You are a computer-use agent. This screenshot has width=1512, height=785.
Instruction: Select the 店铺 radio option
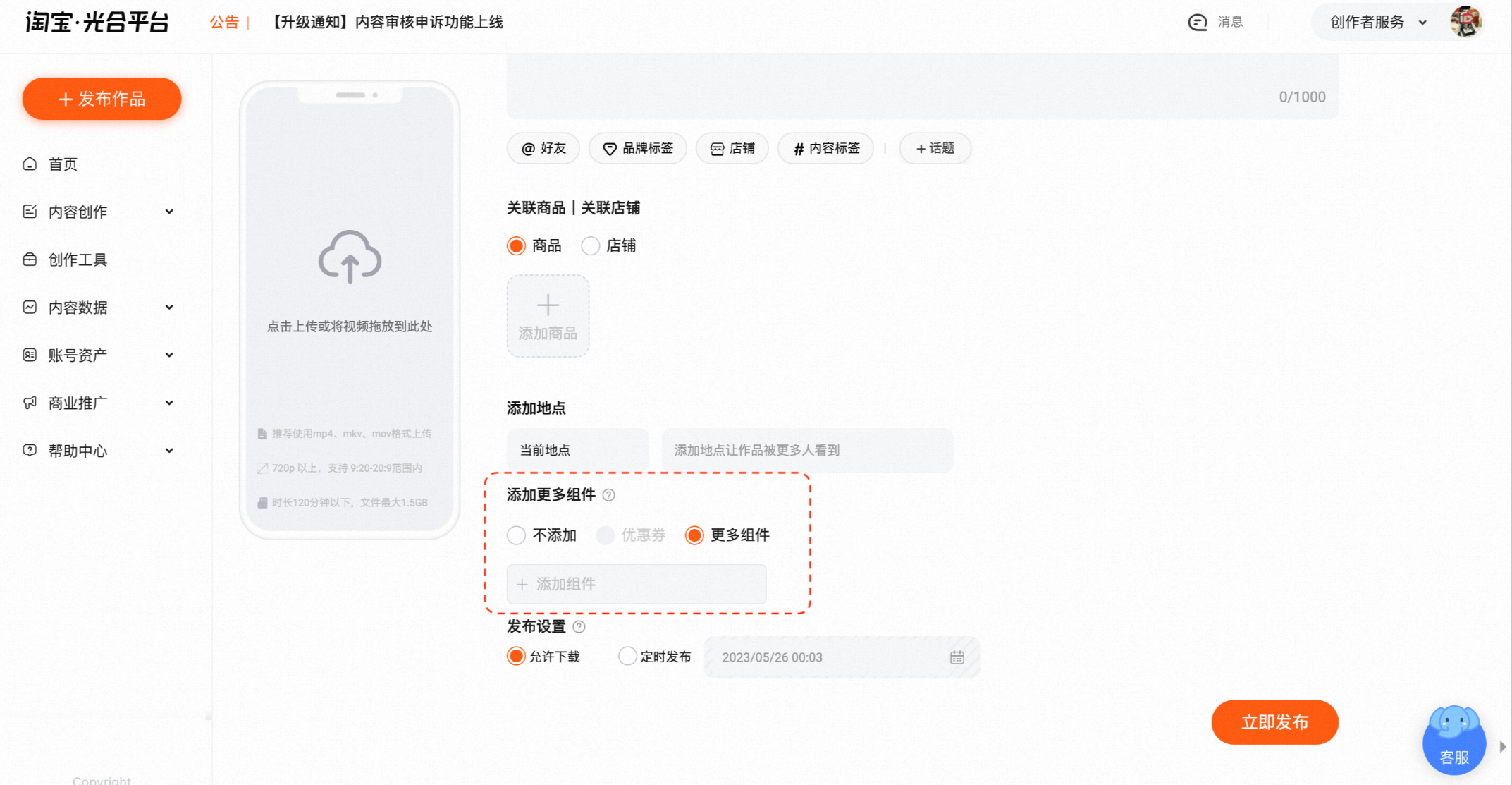coord(608,245)
